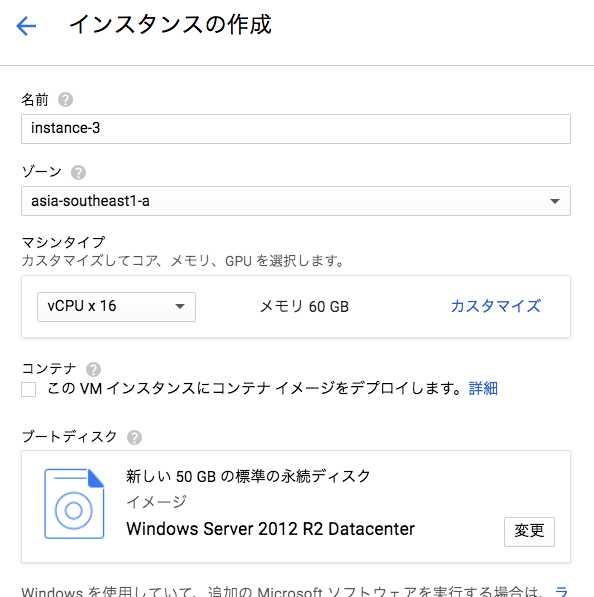Click the 新しい 50 GB disk description
The height and width of the screenshot is (597, 594).
(x=248, y=476)
